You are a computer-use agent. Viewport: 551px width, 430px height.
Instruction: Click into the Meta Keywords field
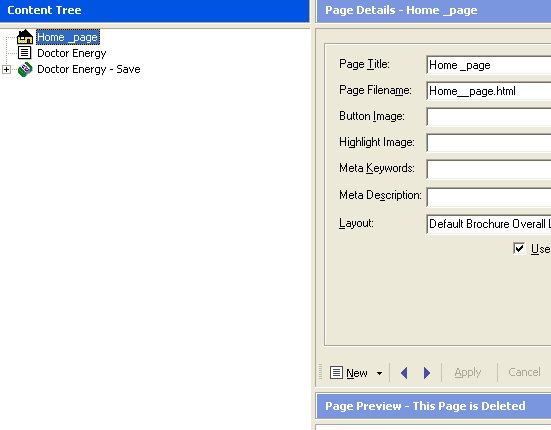[489, 169]
